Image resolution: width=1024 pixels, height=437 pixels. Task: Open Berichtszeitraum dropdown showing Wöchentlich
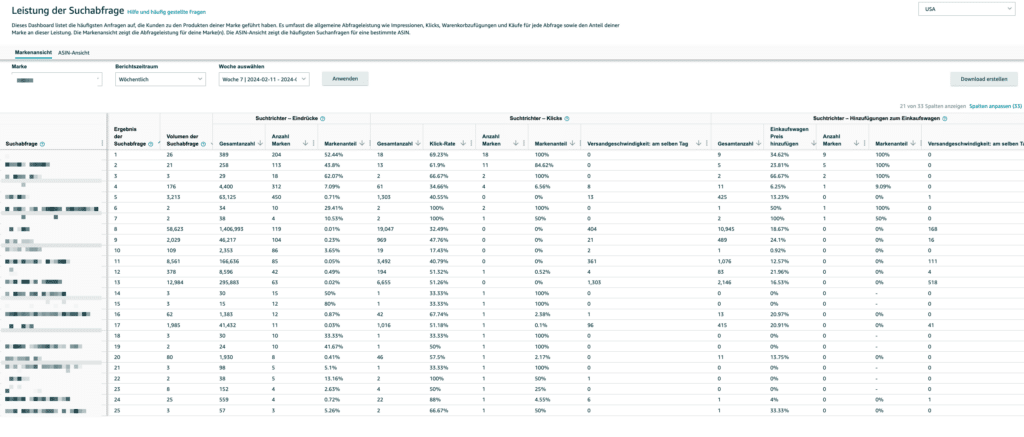(x=160, y=79)
